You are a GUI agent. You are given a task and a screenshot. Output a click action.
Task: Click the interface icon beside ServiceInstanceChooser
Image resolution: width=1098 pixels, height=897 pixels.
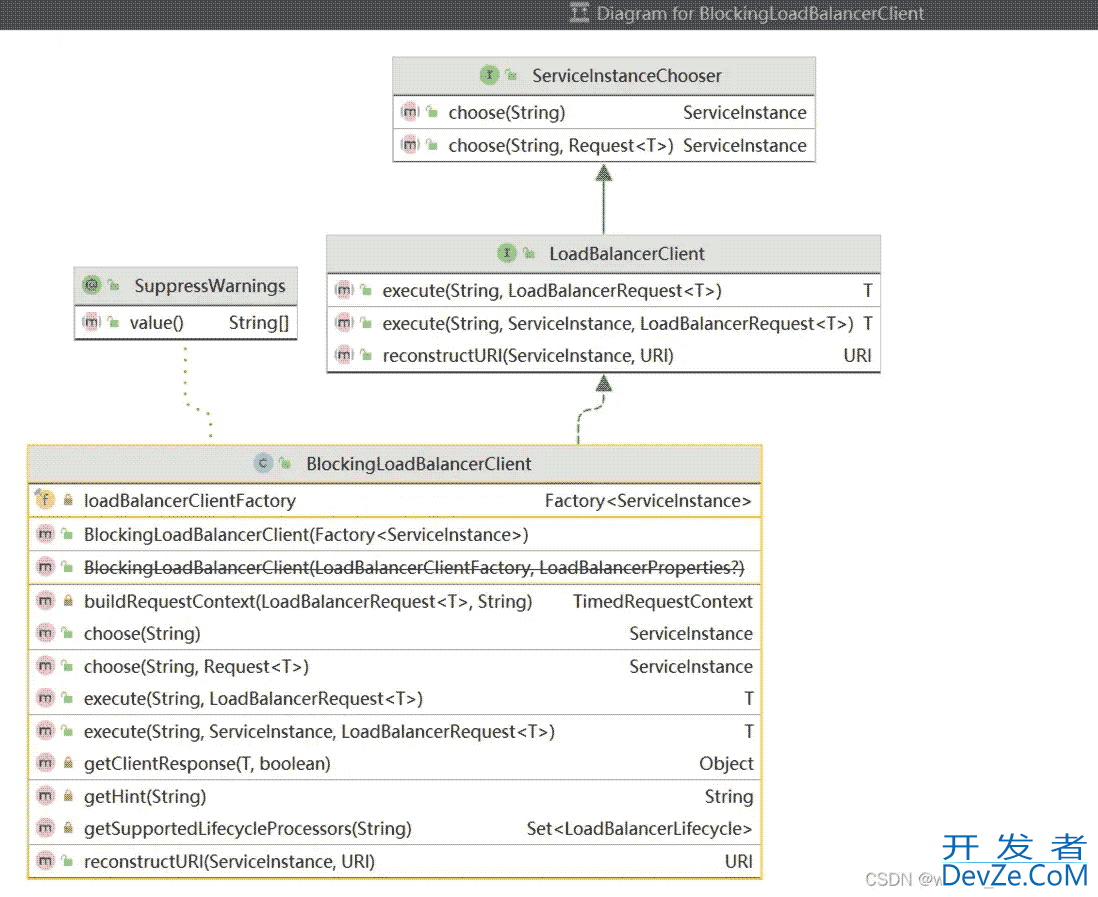click(489, 74)
